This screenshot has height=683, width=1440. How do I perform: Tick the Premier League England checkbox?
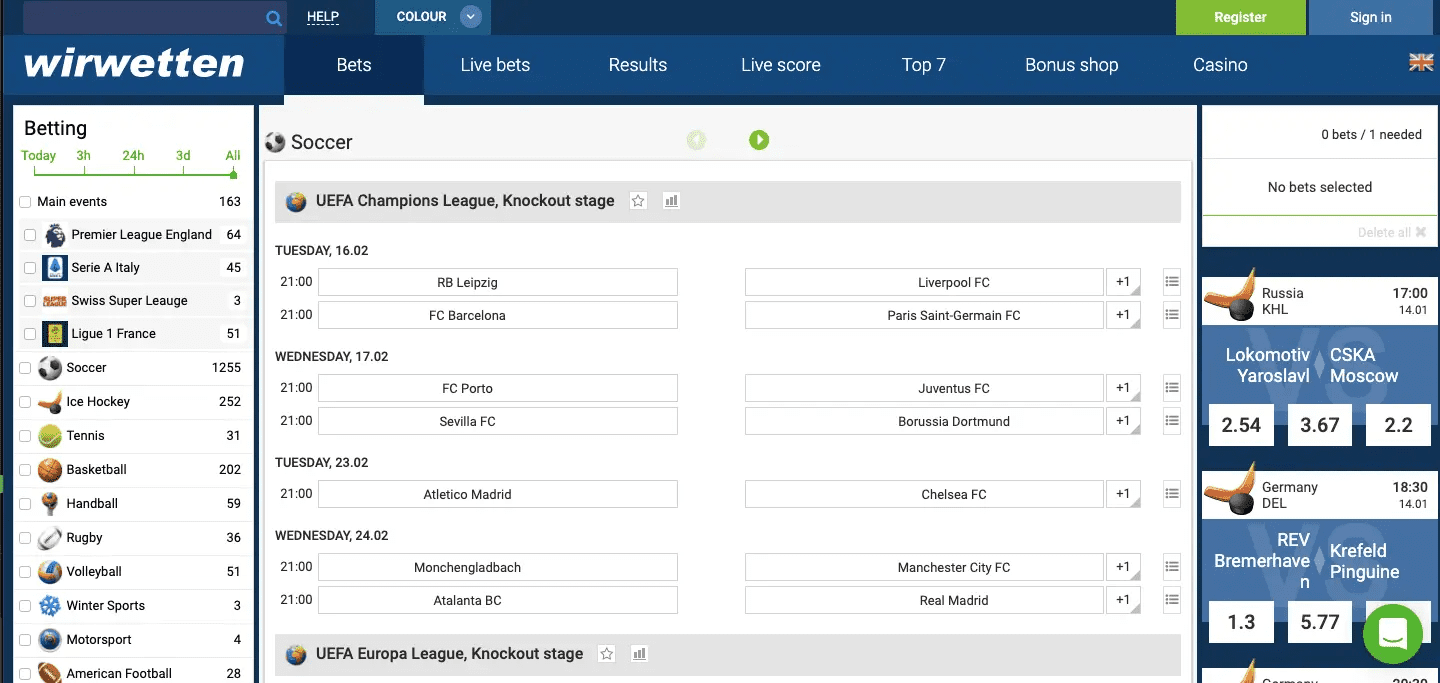coord(30,235)
